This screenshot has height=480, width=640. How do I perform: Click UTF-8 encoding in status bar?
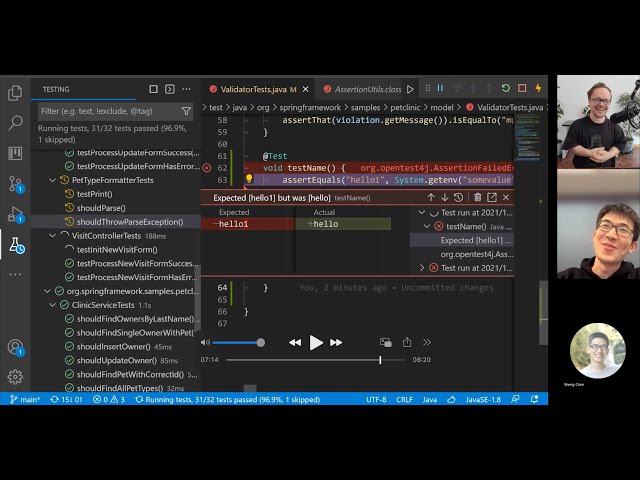(x=376, y=399)
